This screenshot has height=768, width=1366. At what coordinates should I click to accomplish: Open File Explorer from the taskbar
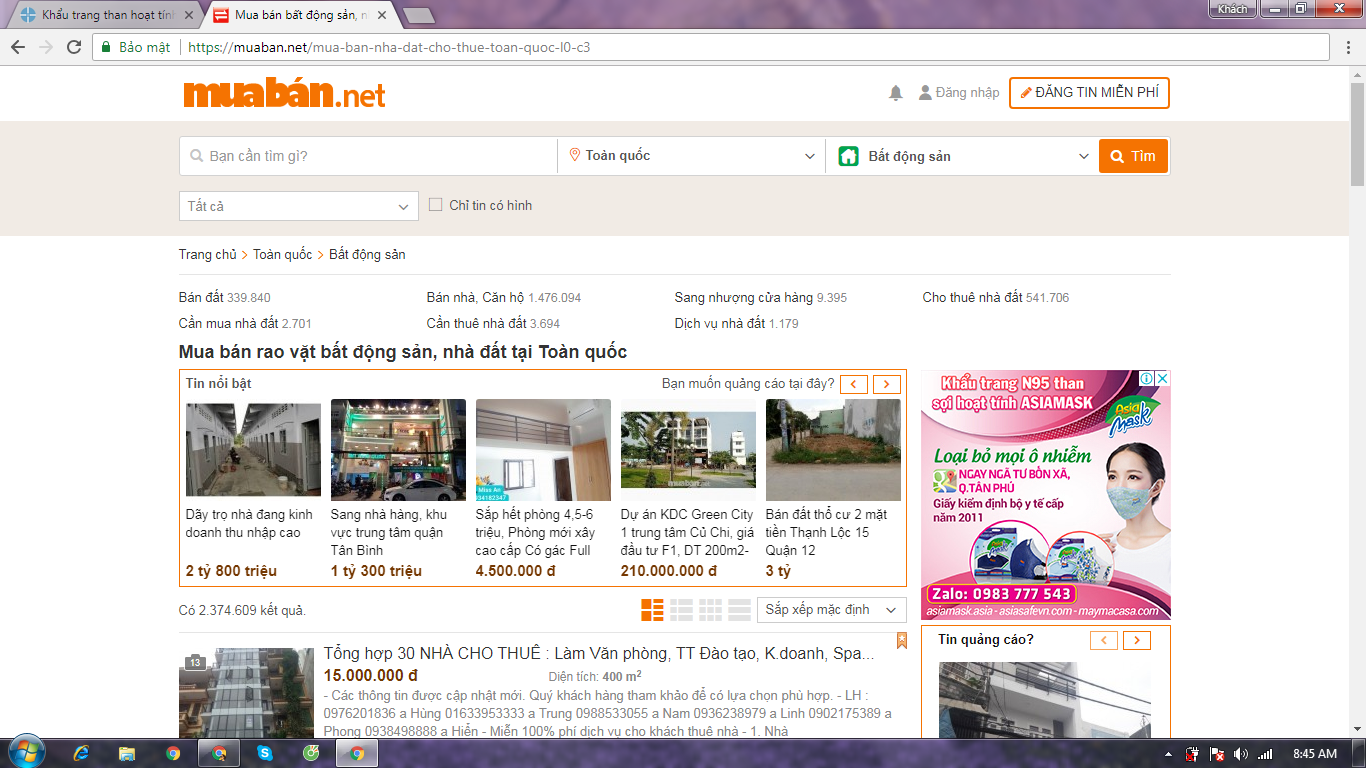click(127, 753)
